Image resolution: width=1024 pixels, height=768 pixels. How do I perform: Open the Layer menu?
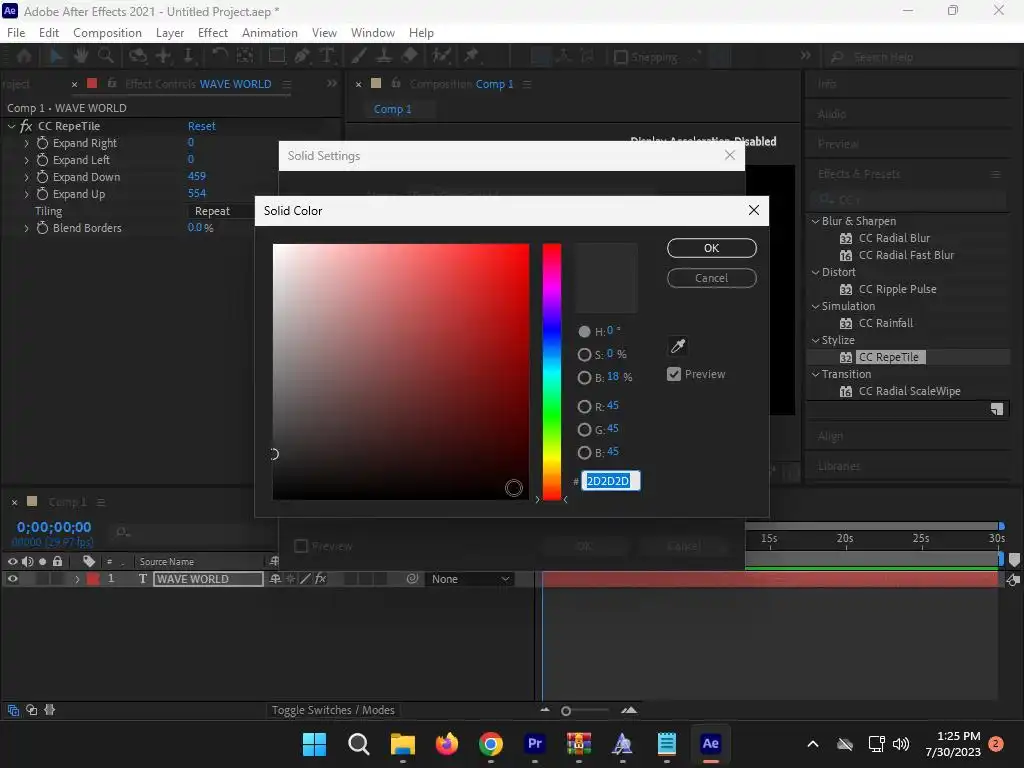170,33
